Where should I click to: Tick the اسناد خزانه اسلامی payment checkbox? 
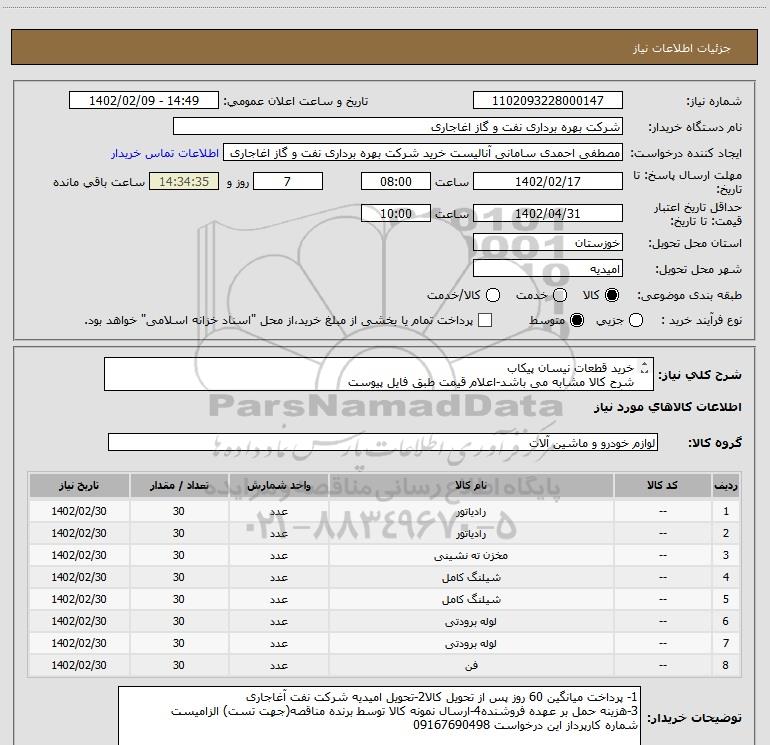tap(485, 321)
